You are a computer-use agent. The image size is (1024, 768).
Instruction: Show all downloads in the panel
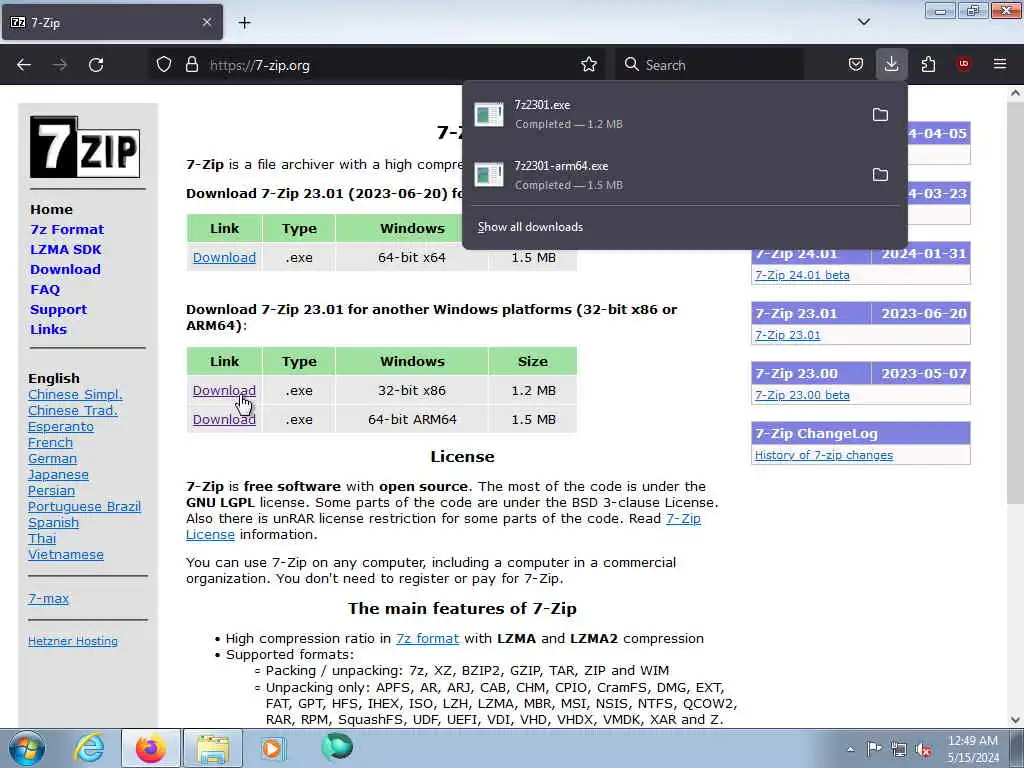(x=530, y=227)
